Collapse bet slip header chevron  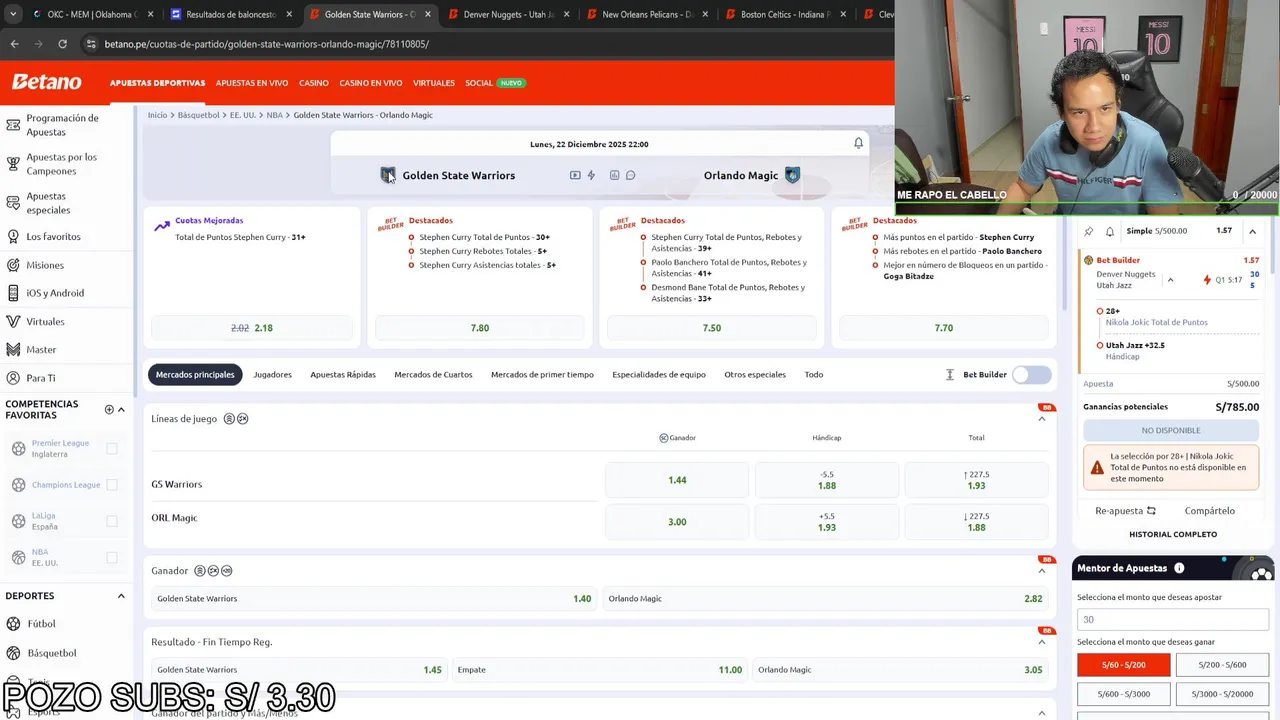point(1252,231)
